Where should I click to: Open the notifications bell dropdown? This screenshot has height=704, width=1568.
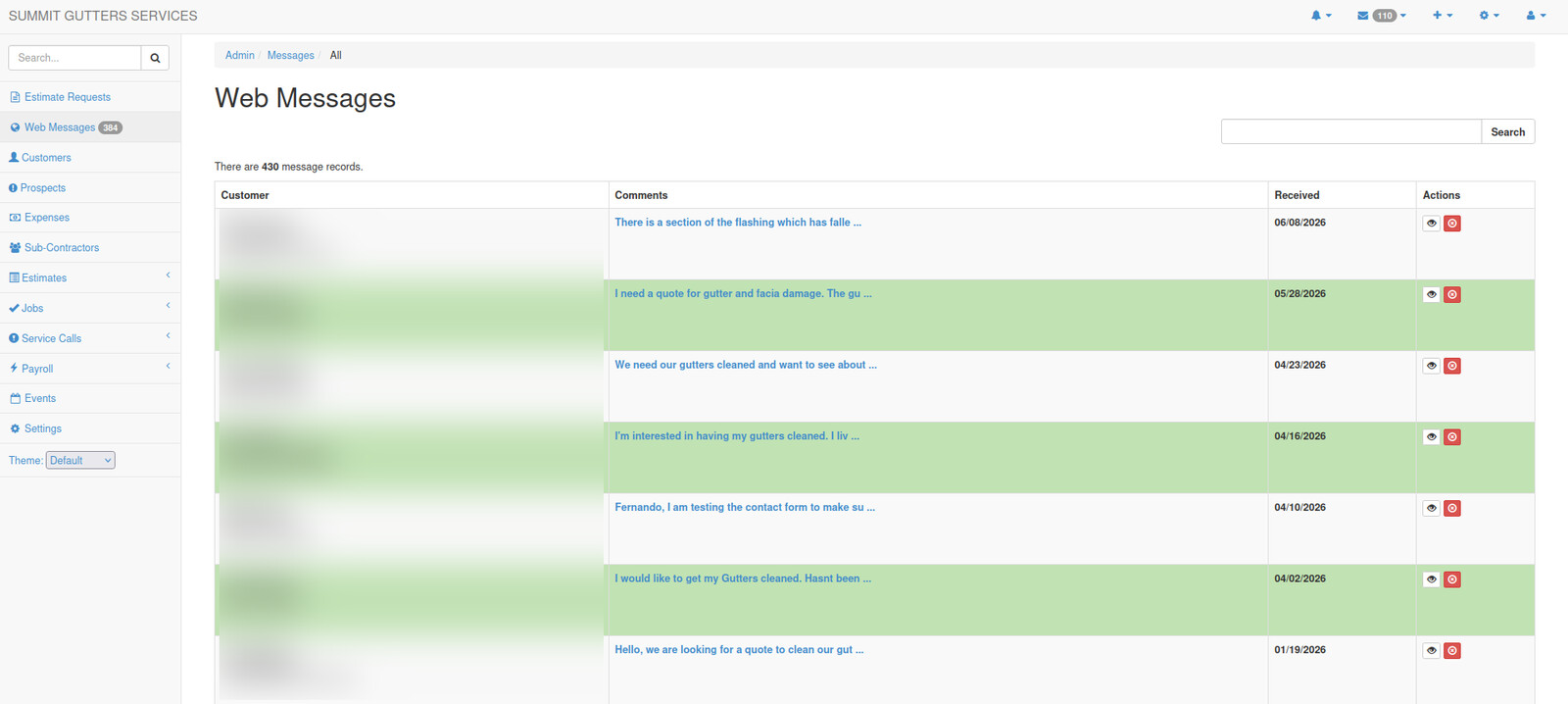tap(1321, 16)
